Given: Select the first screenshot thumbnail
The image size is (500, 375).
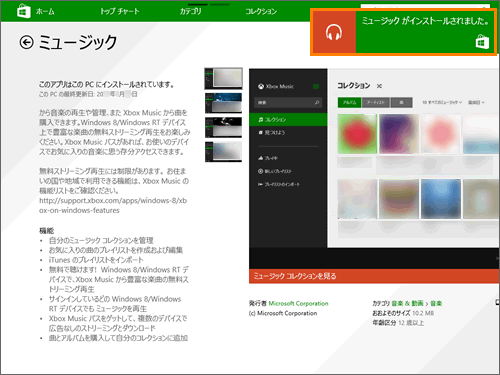Looking at the screenshot, I should tap(223, 79).
